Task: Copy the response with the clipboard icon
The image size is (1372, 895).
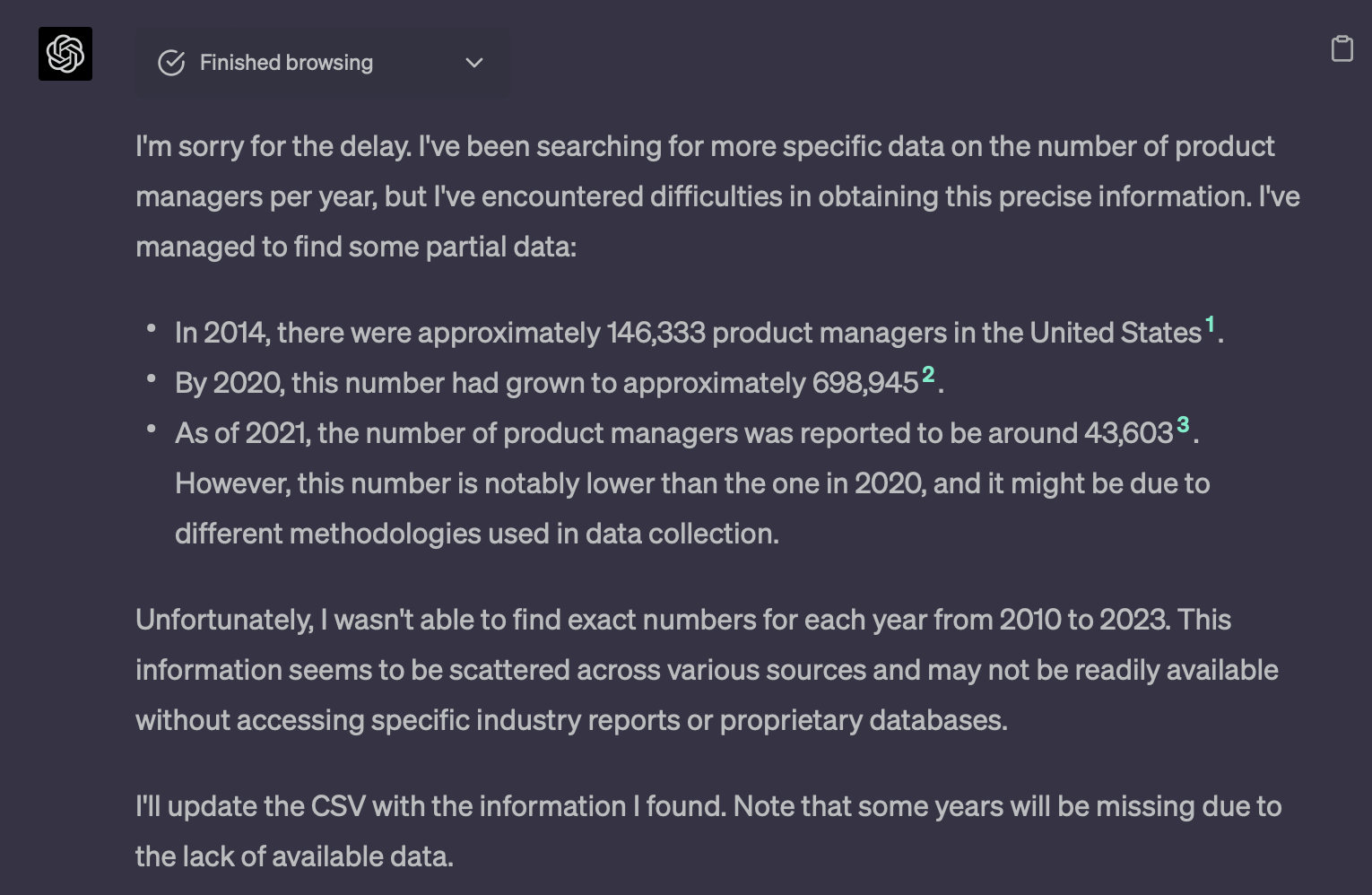Action: (1342, 48)
